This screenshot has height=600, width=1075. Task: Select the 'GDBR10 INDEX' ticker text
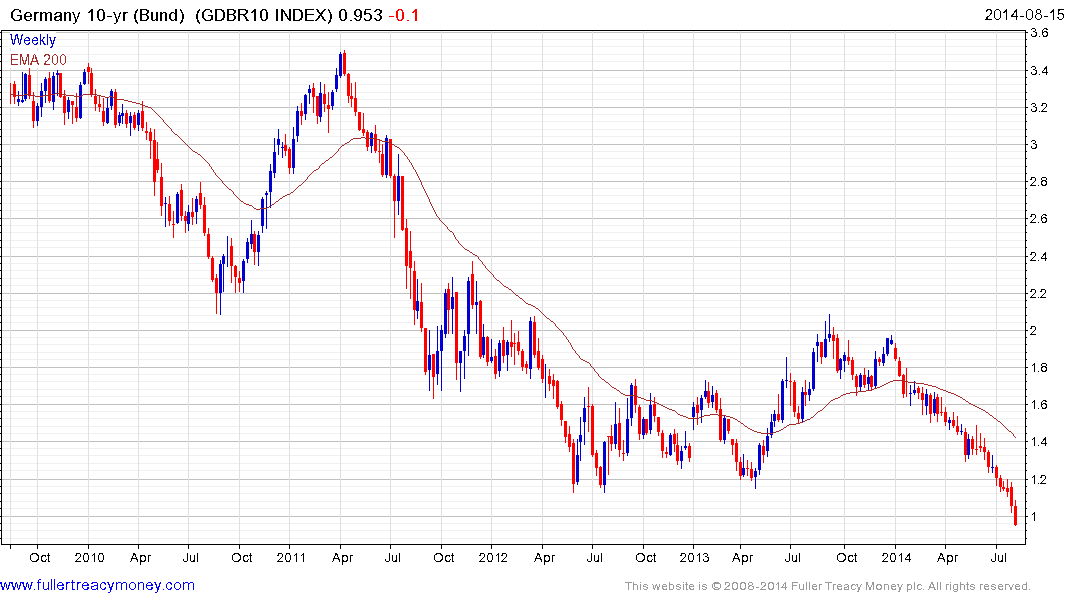click(x=266, y=15)
